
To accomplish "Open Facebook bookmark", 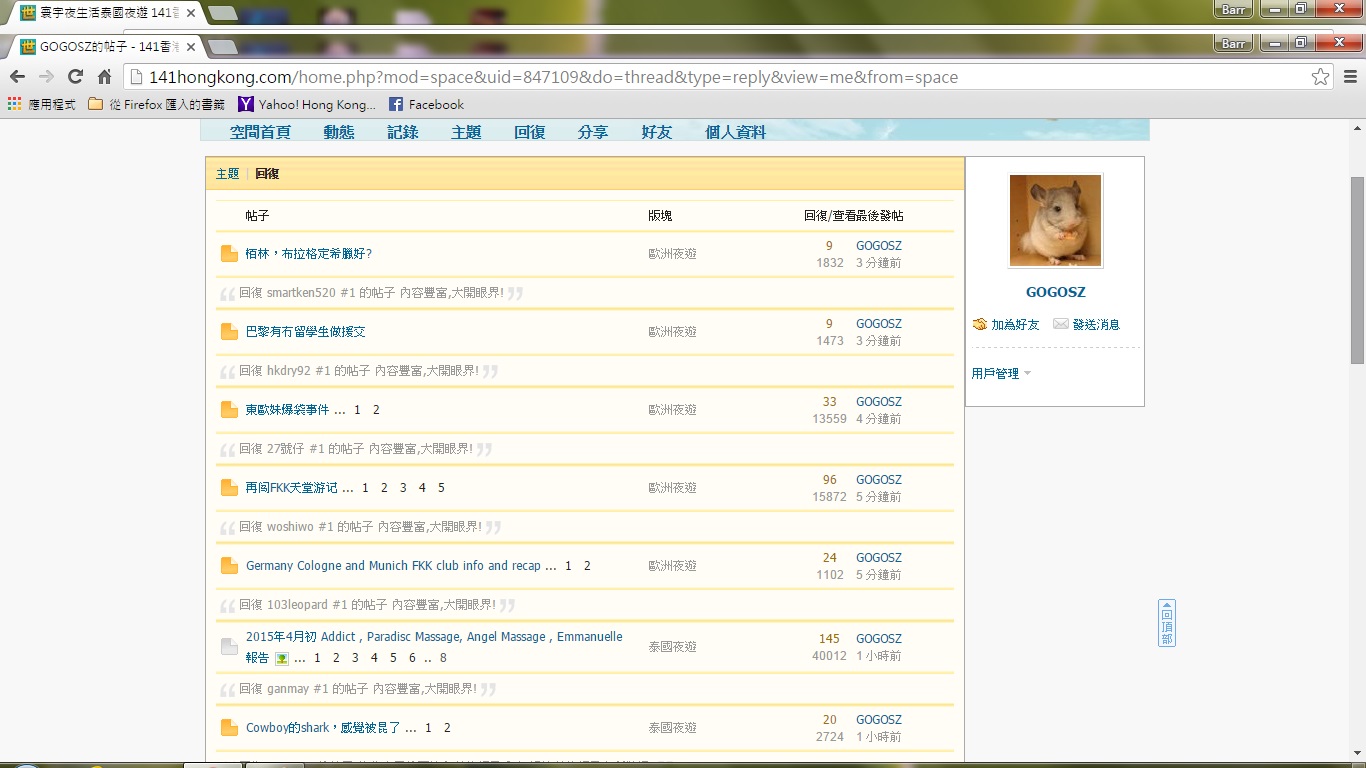I will point(426,104).
